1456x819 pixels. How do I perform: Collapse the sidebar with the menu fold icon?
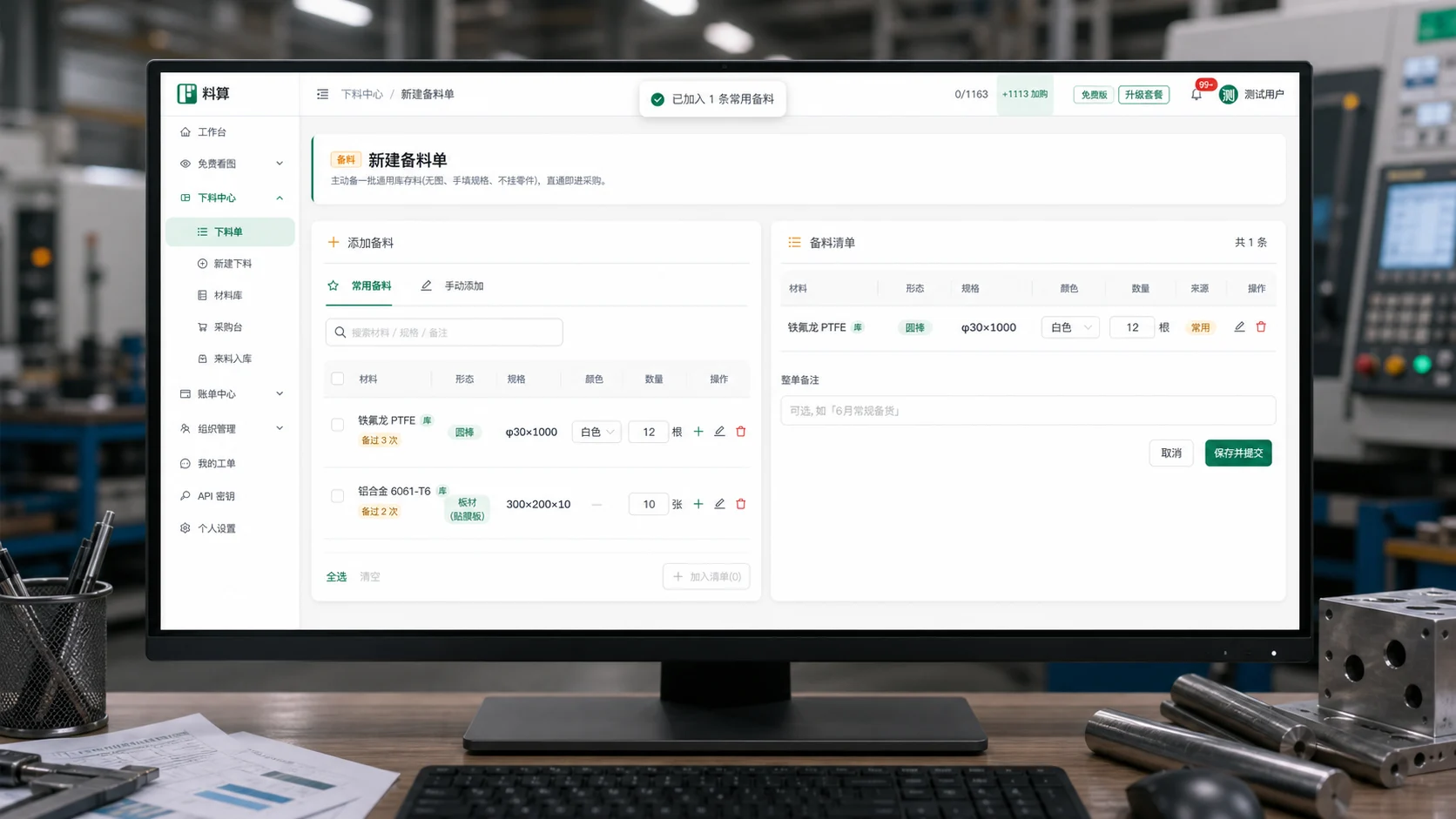323,94
